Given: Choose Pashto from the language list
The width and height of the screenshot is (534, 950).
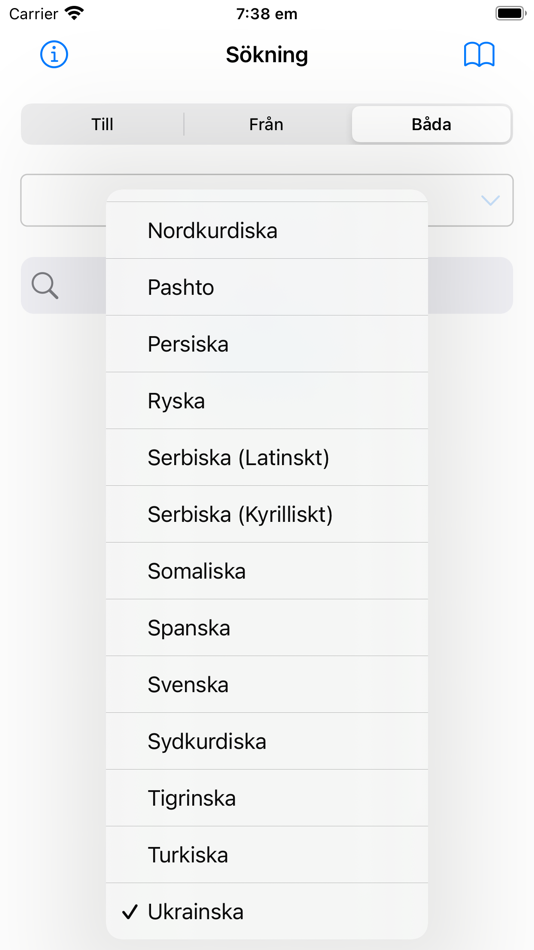Looking at the screenshot, I should click(267, 287).
